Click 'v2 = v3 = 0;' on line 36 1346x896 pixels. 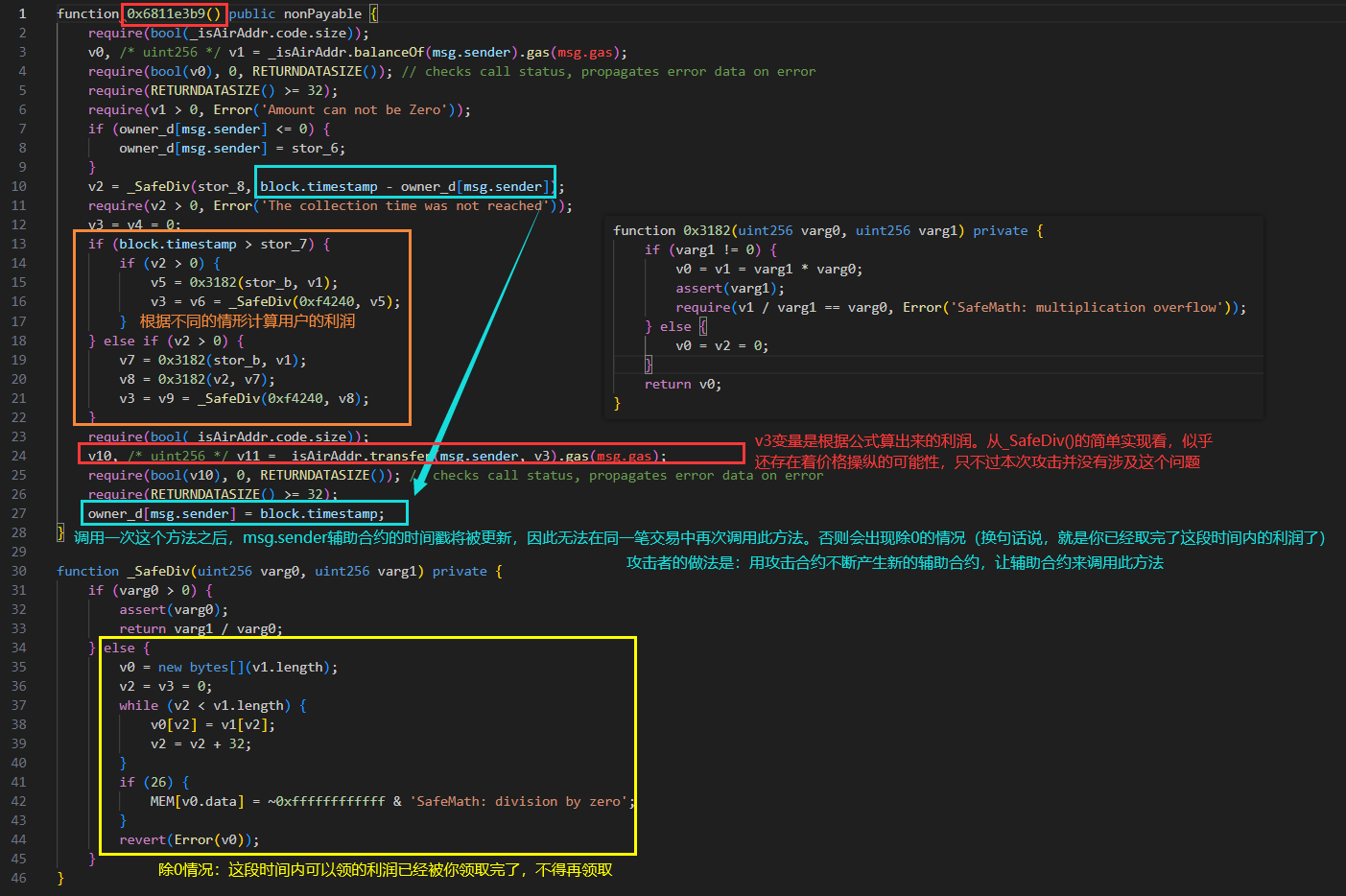pos(166,686)
